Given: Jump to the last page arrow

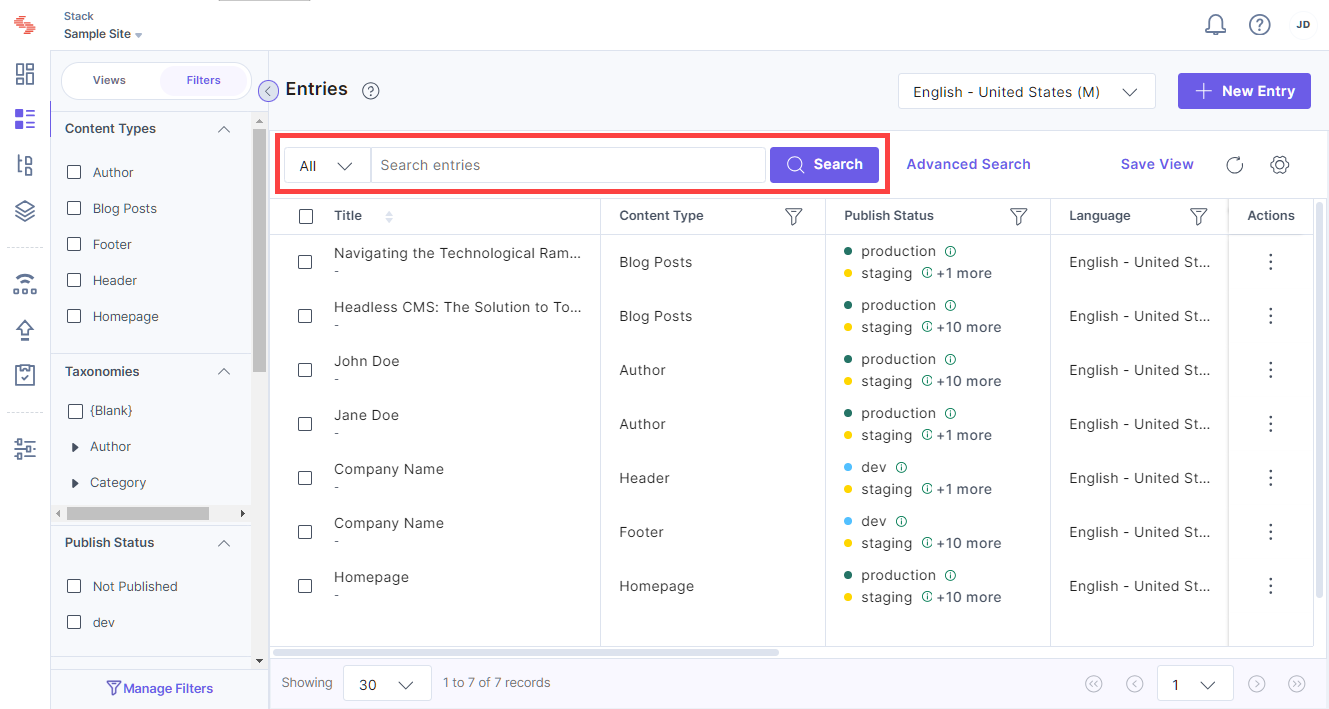Looking at the screenshot, I should click(x=1297, y=684).
